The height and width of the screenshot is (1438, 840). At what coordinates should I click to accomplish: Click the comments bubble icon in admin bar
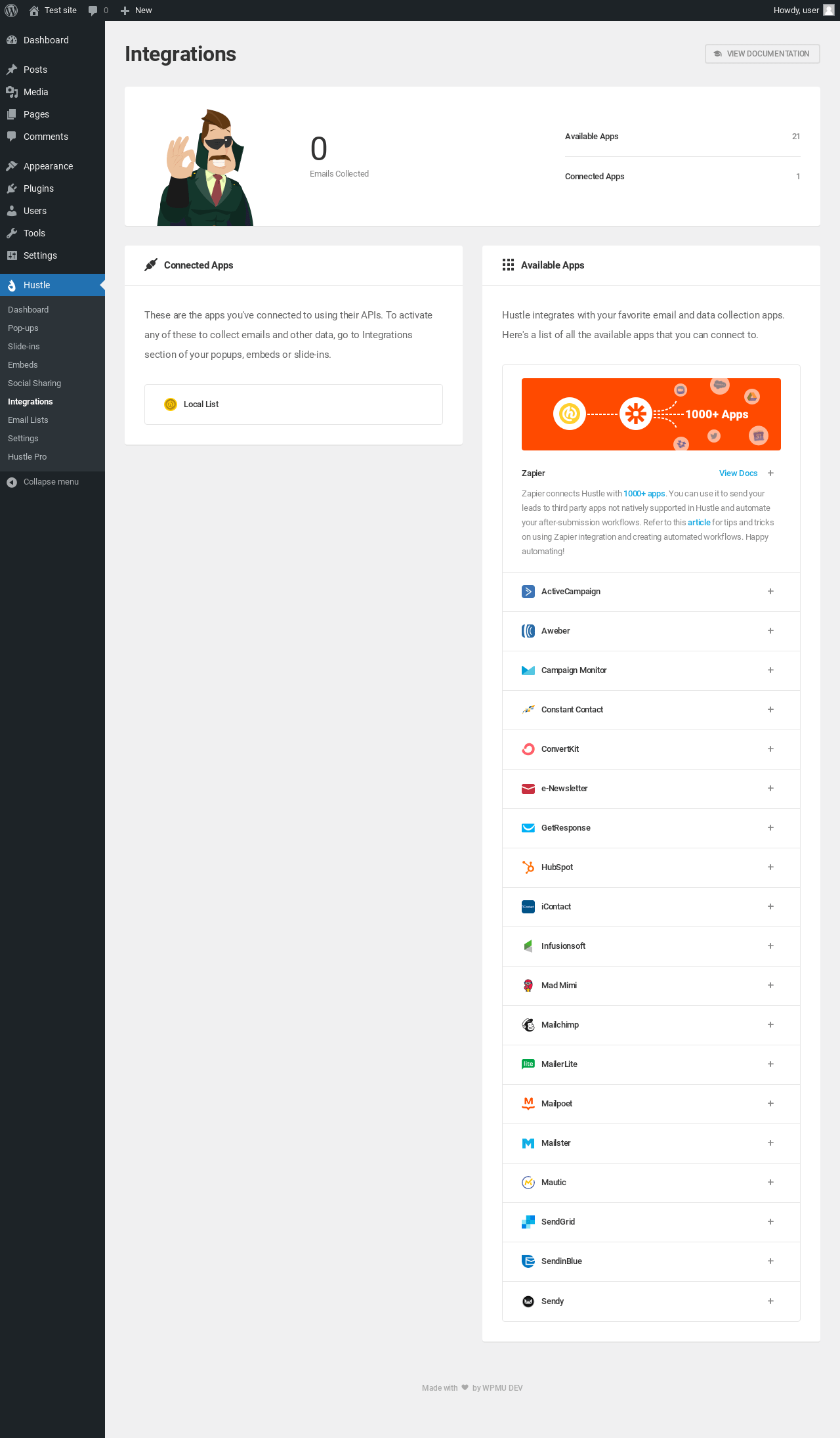(x=93, y=11)
